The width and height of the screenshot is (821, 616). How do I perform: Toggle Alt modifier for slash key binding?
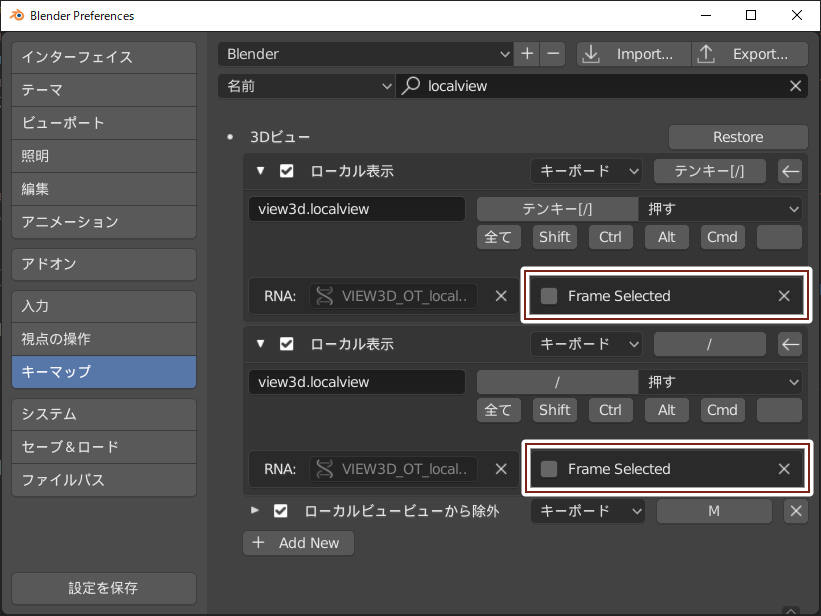(x=667, y=410)
